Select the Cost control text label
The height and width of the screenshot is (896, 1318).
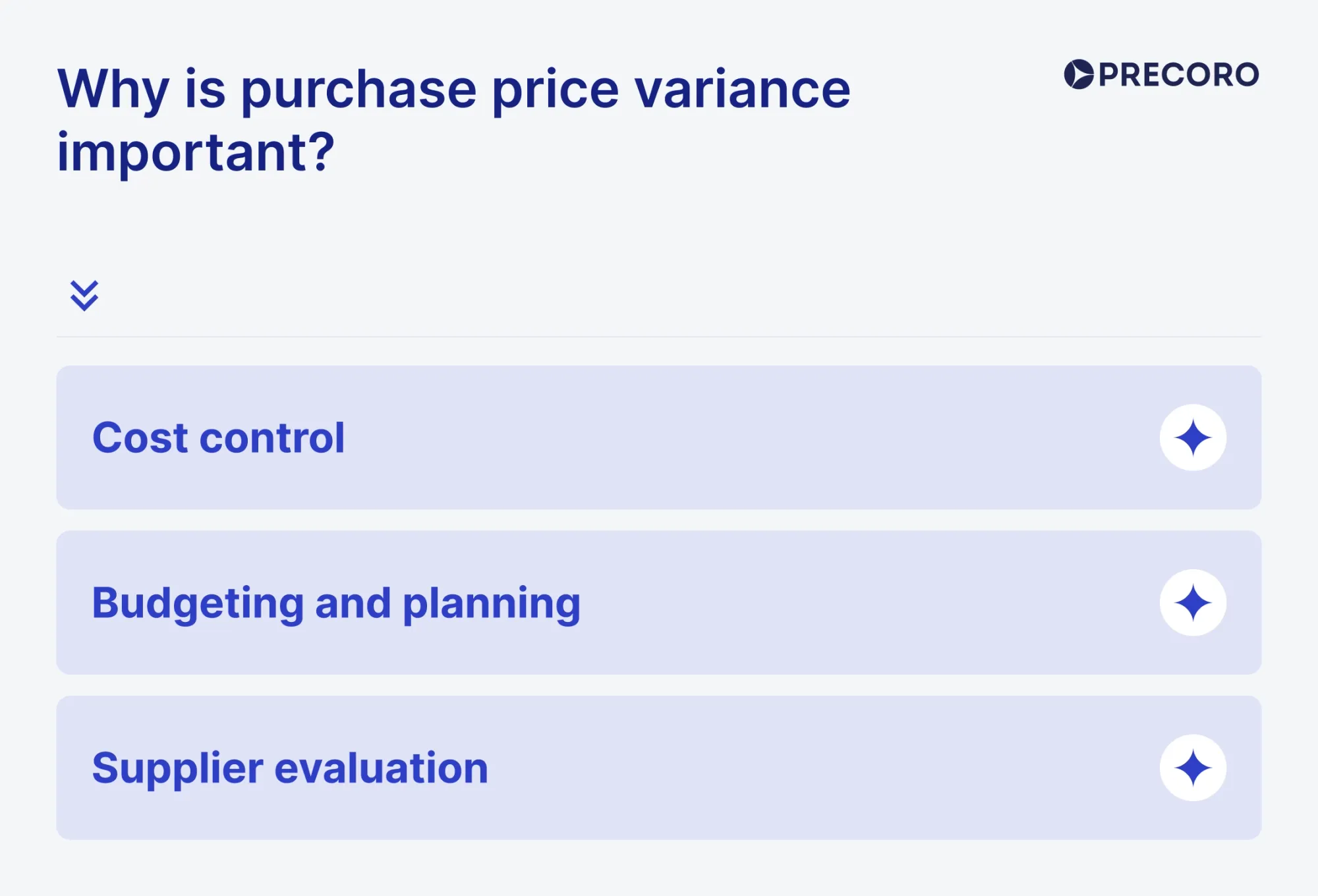[x=218, y=438]
